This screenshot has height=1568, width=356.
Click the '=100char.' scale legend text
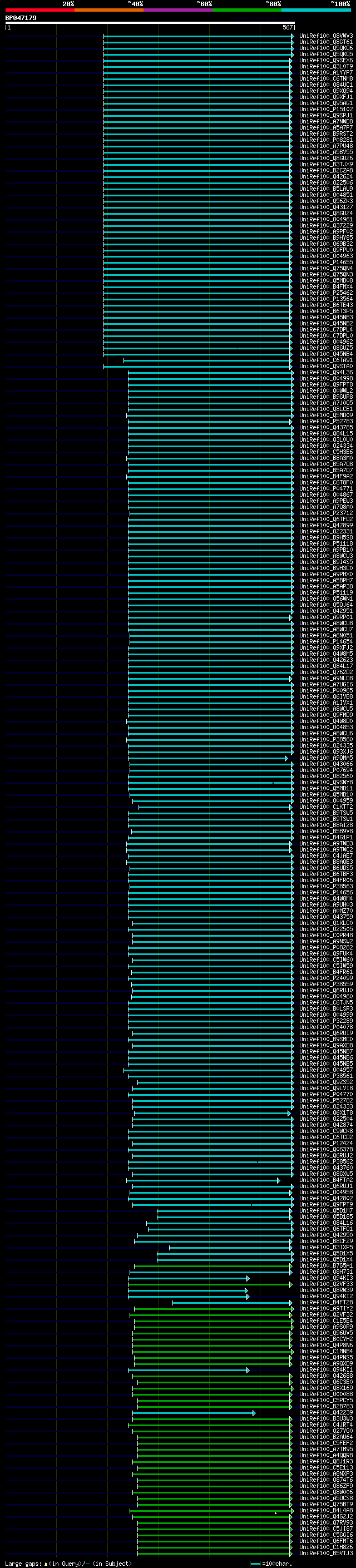(277, 1564)
